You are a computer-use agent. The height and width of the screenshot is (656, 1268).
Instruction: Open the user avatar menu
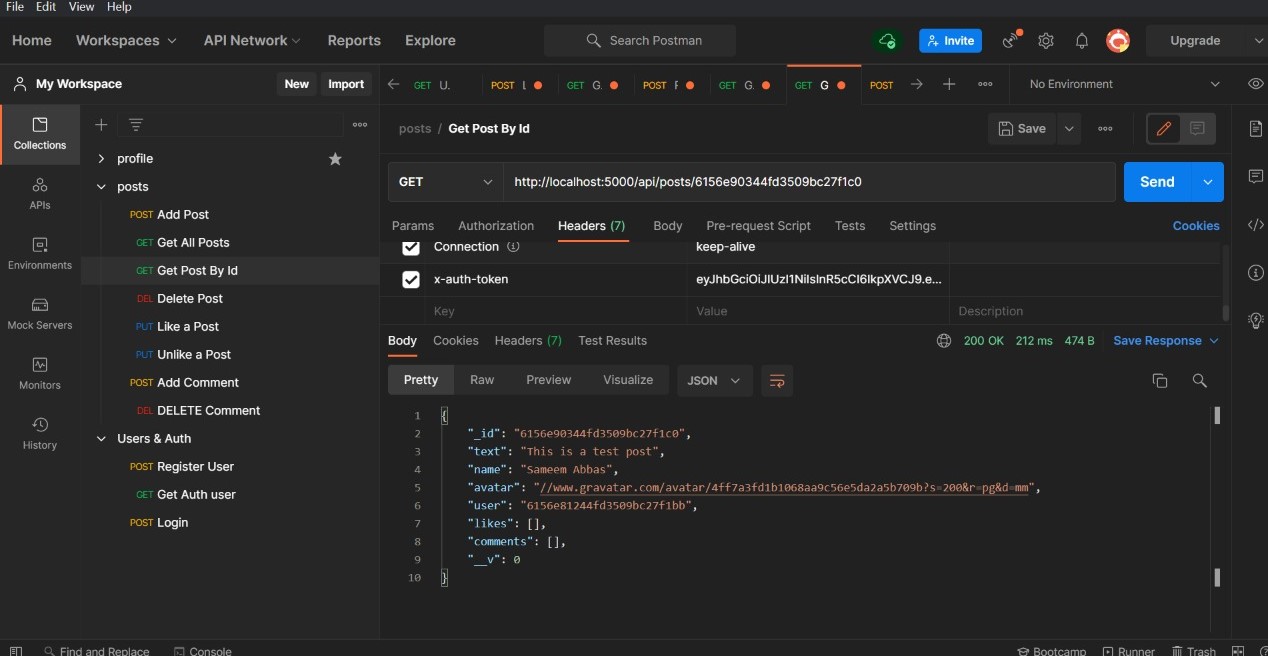1118,41
